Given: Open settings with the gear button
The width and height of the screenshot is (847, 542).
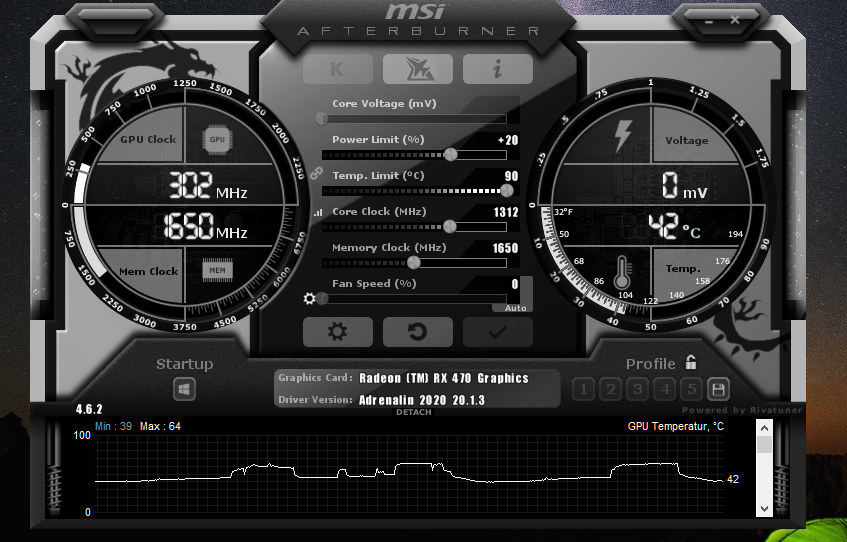Looking at the screenshot, I should click(338, 331).
